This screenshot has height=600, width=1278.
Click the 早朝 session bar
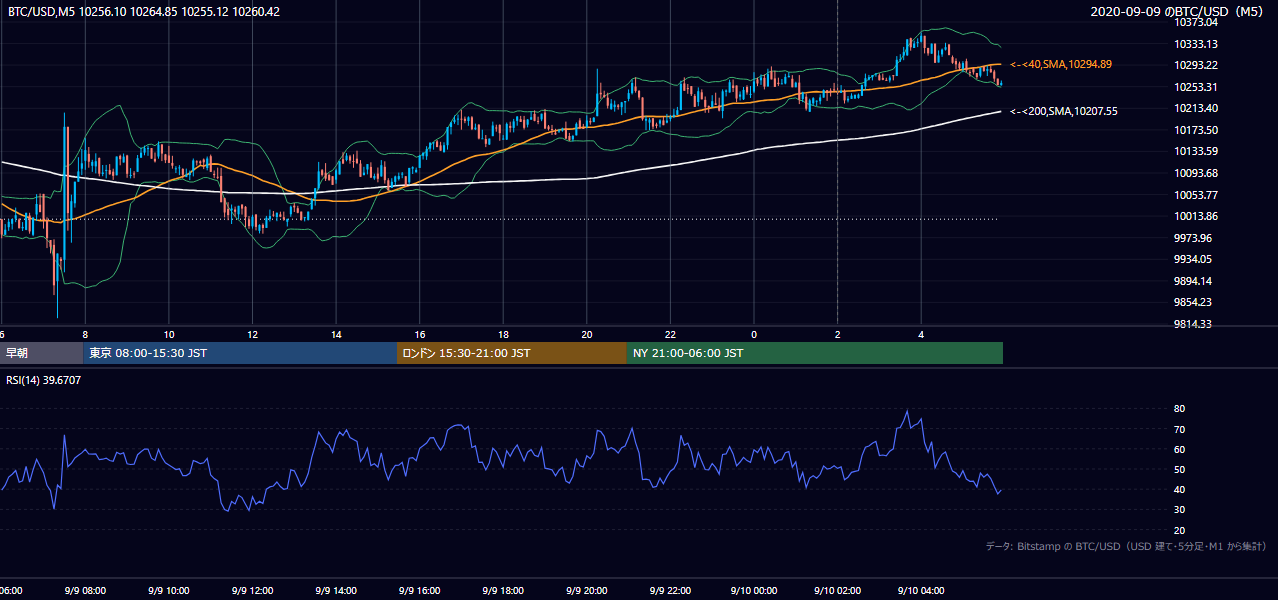click(41, 353)
